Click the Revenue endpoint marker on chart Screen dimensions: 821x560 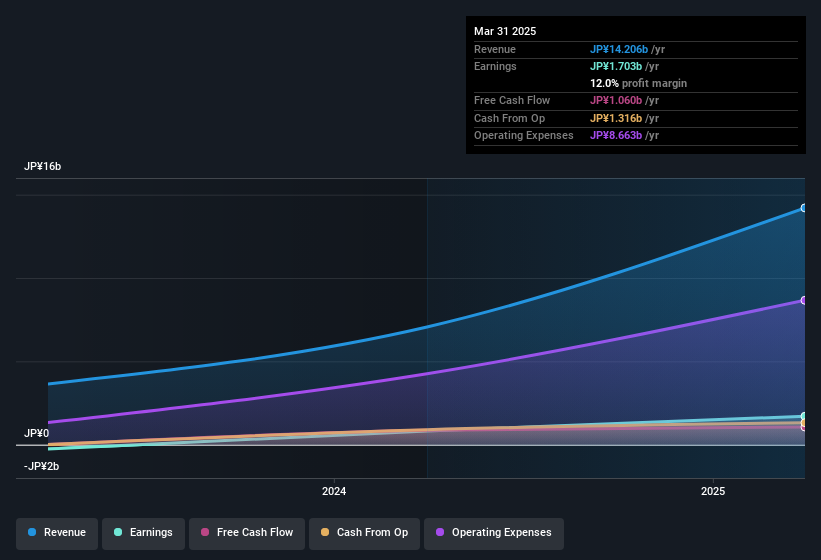(x=804, y=208)
